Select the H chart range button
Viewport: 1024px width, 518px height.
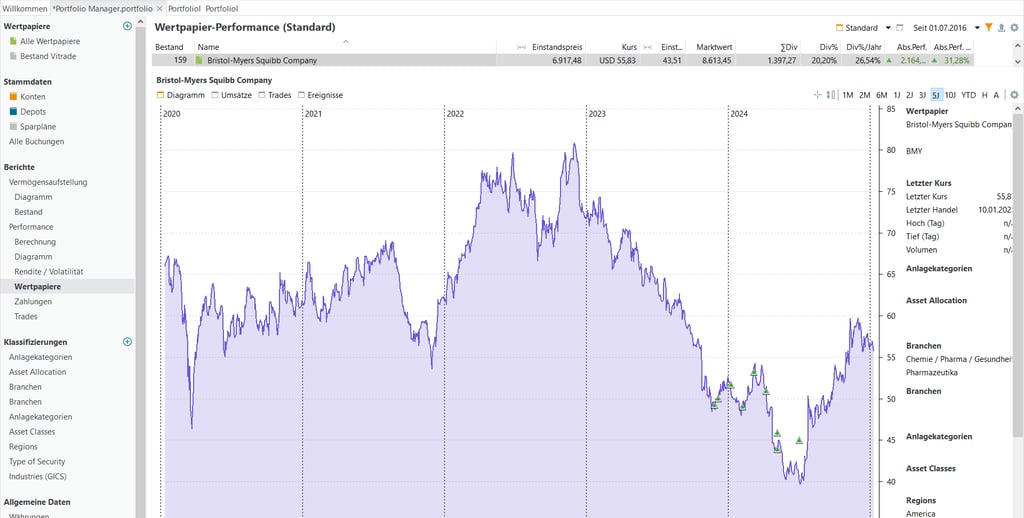click(985, 95)
